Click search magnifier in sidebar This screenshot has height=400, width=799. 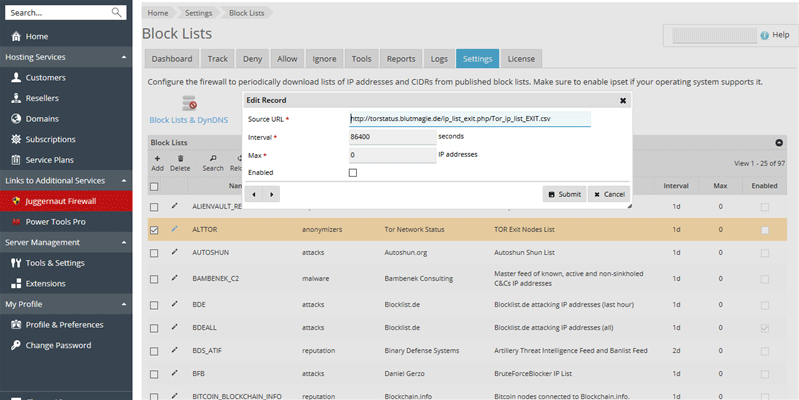click(117, 12)
